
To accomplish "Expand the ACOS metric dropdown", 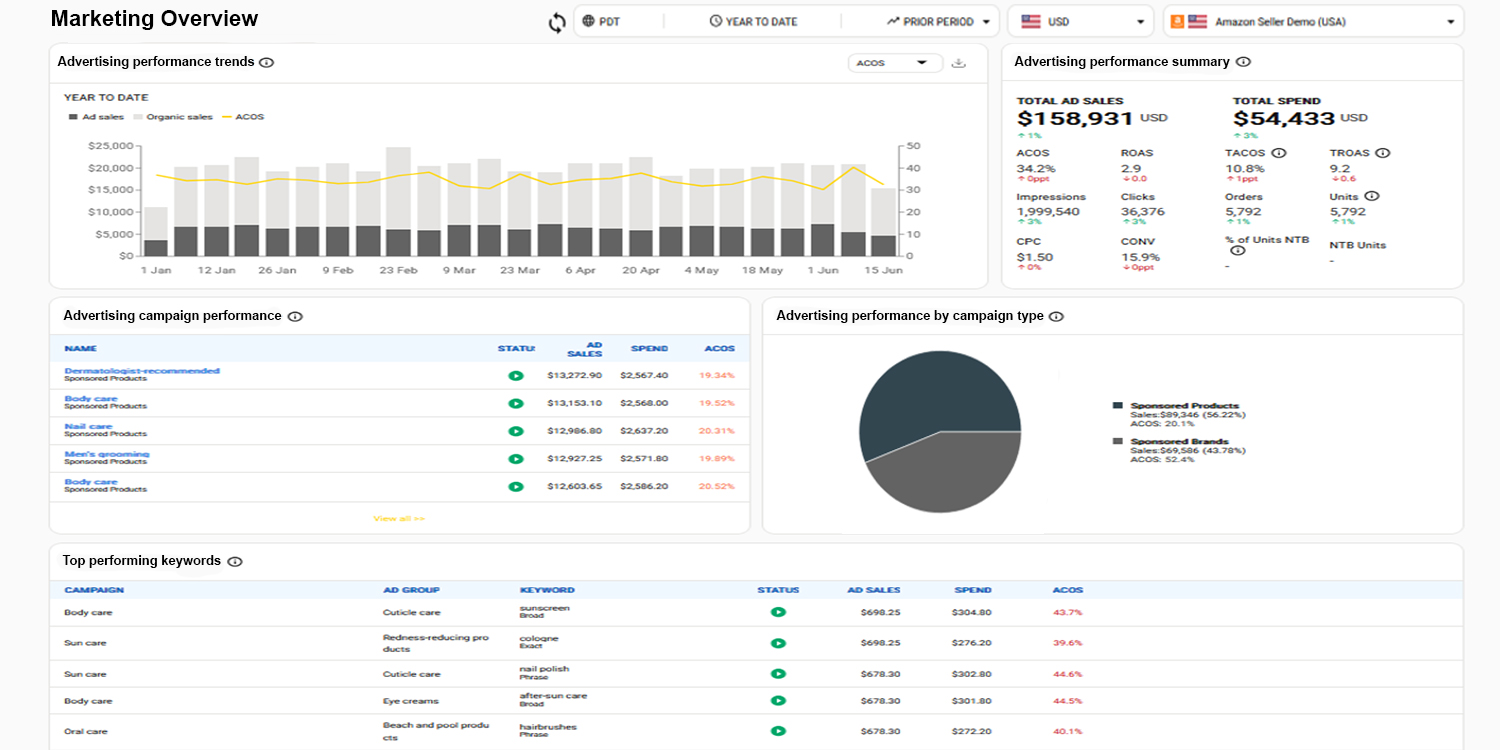I will 894,63.
